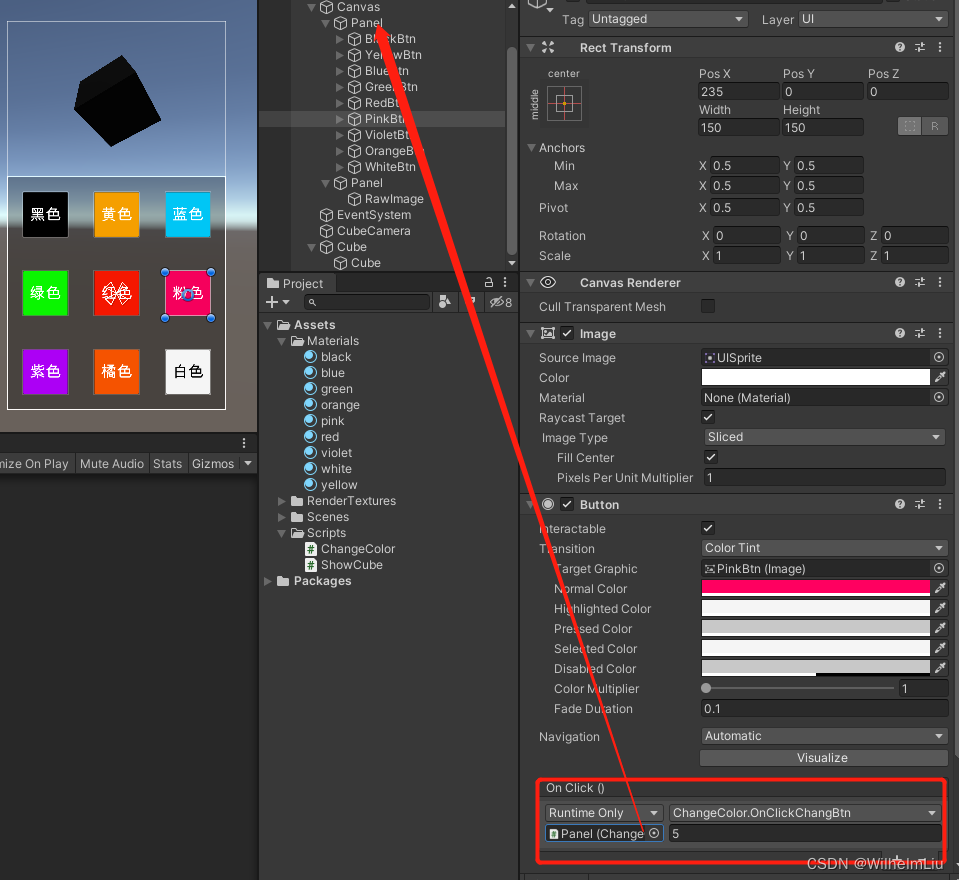Click the Visualize button under Navigation
The height and width of the screenshot is (880, 959).
823,757
